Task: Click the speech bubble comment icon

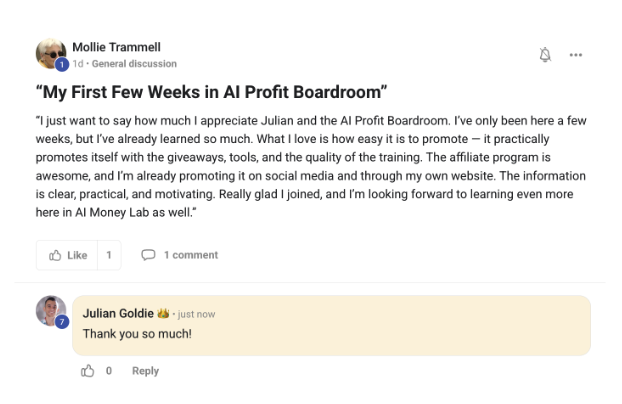Action: pyautogui.click(x=148, y=255)
